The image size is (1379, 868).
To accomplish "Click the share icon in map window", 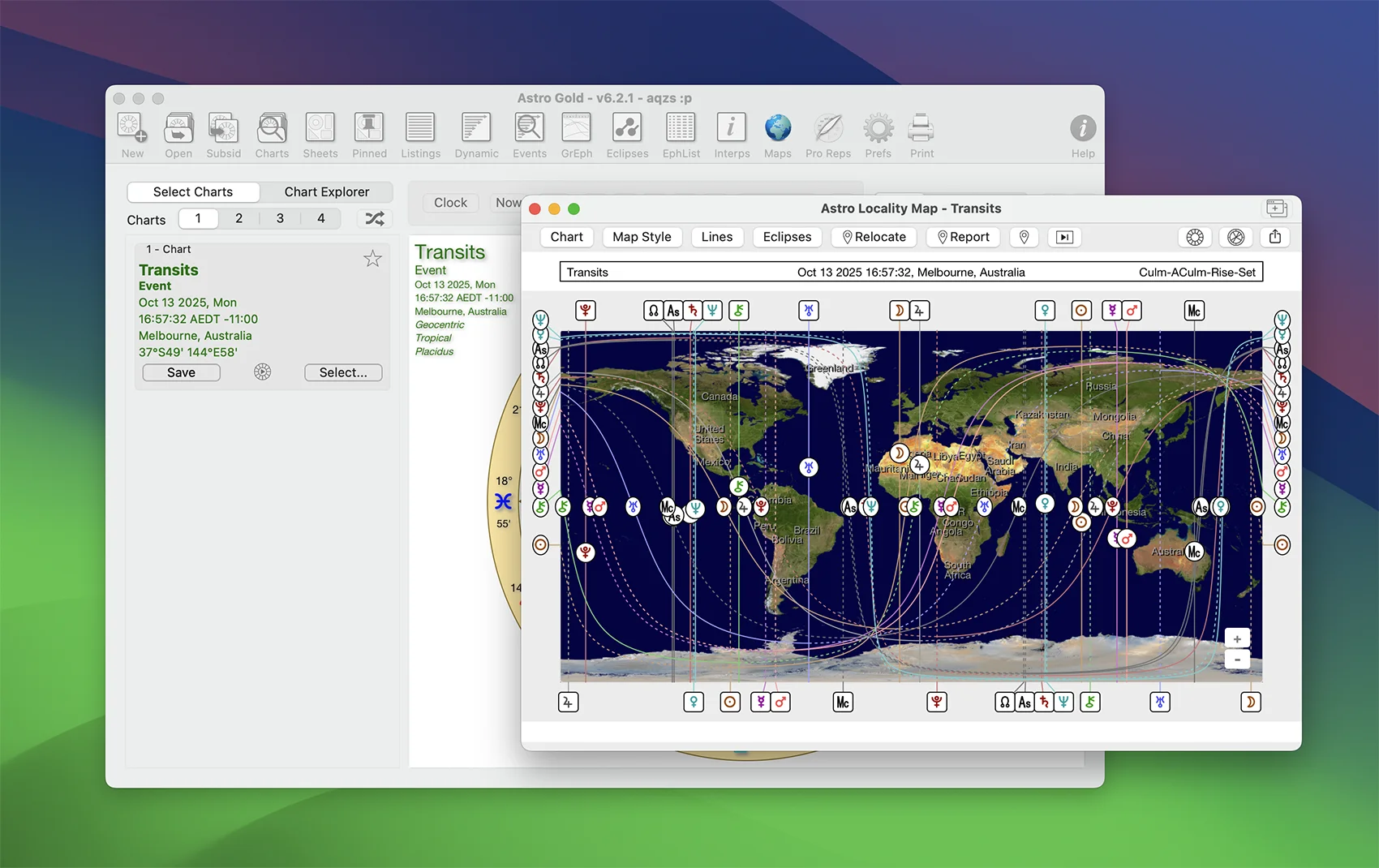I will pyautogui.click(x=1275, y=237).
